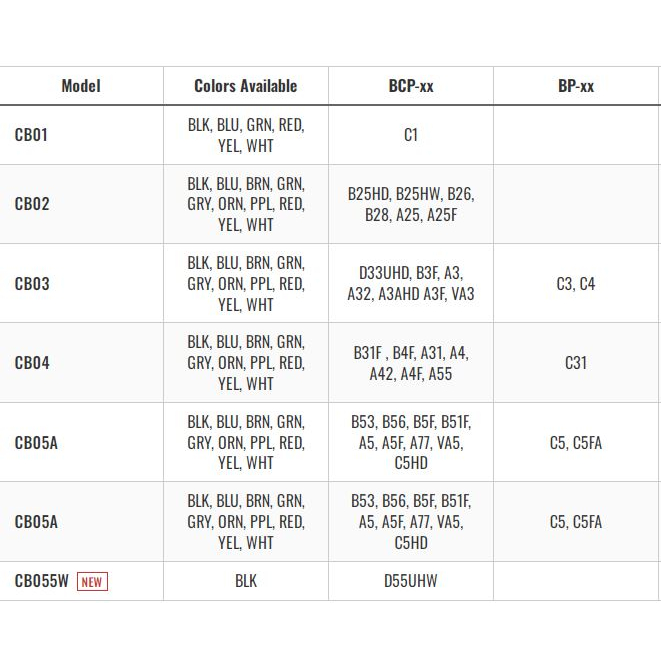Click the CB01 row's colors available cell
This screenshot has width=661, height=661.
pos(246,135)
